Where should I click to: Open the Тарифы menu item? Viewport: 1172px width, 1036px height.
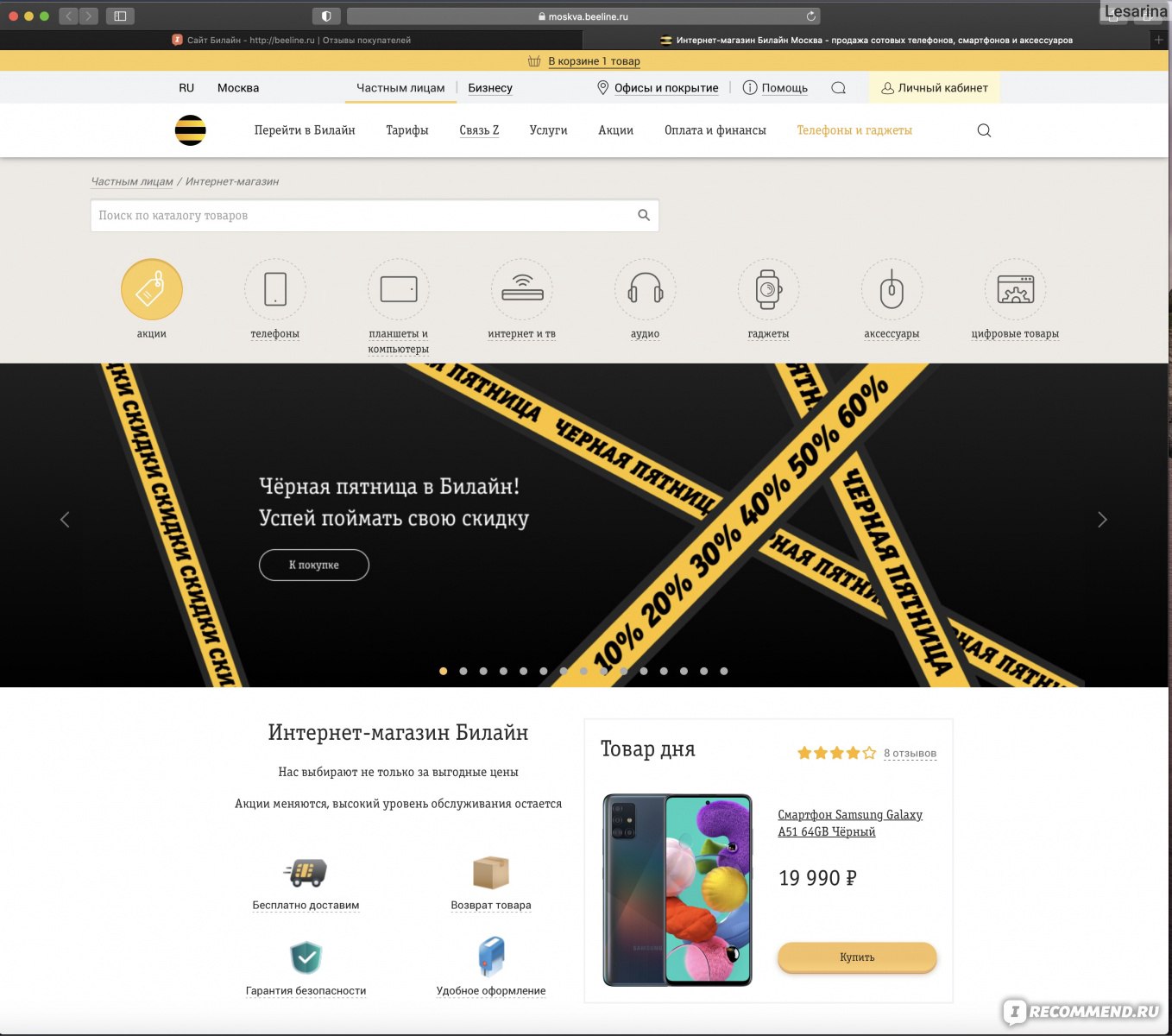coord(407,130)
